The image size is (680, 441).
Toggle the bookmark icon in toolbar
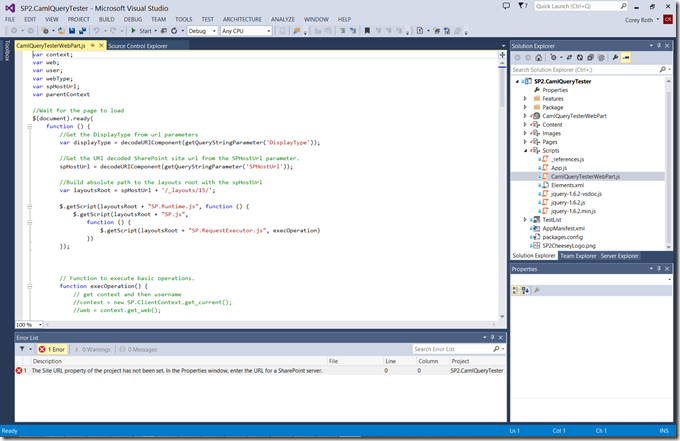pos(367,31)
